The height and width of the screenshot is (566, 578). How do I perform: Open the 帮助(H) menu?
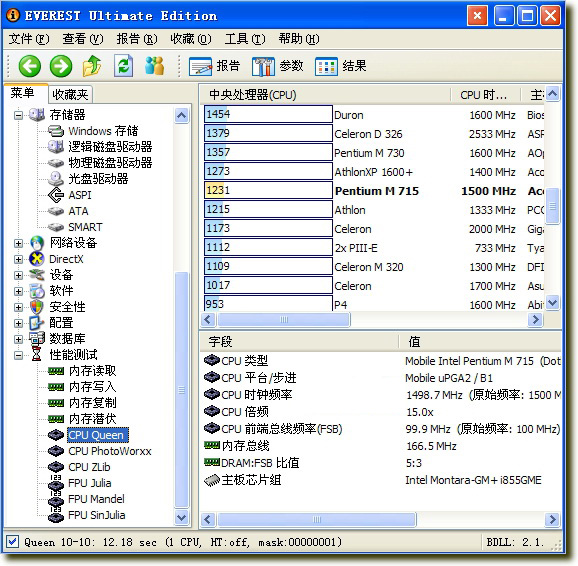(299, 39)
